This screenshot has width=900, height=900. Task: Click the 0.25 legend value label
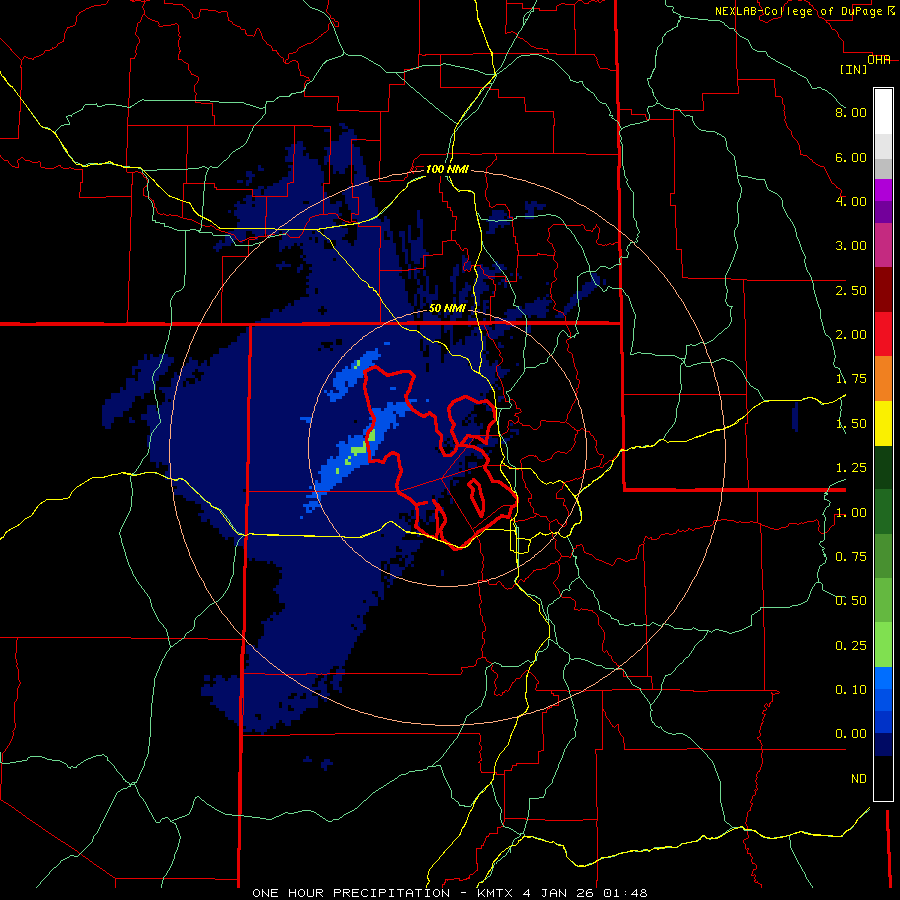[x=851, y=646]
